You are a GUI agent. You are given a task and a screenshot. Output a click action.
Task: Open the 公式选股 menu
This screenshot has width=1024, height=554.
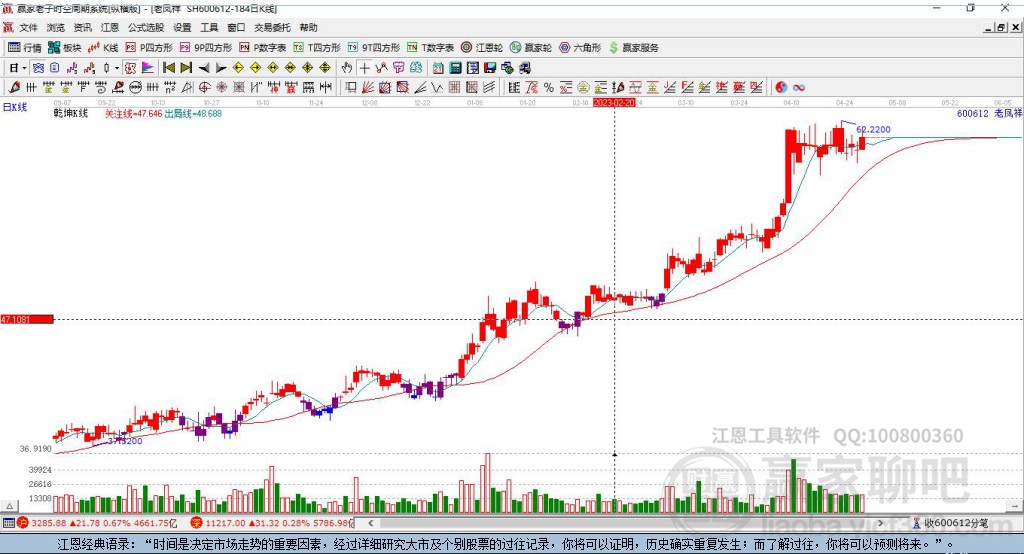click(146, 27)
